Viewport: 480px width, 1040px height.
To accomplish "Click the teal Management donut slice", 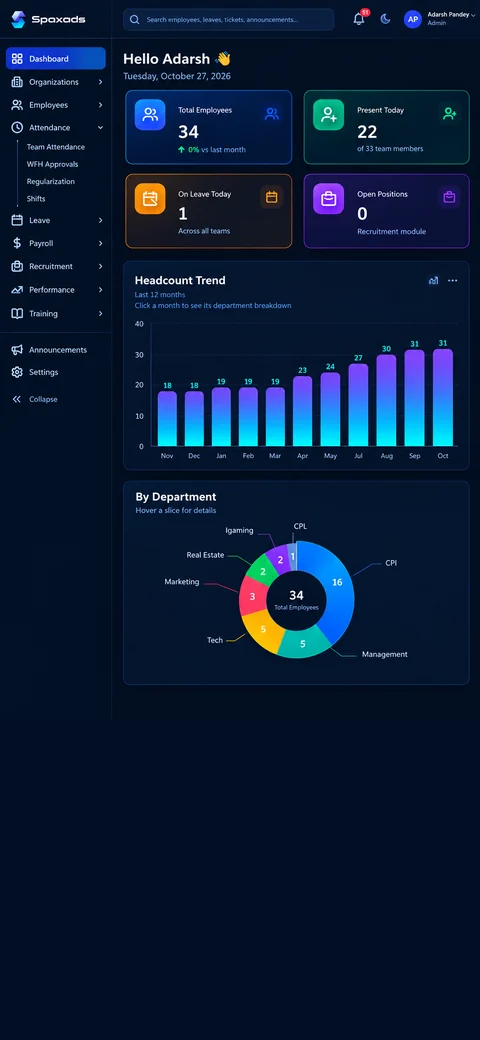I will (x=303, y=643).
